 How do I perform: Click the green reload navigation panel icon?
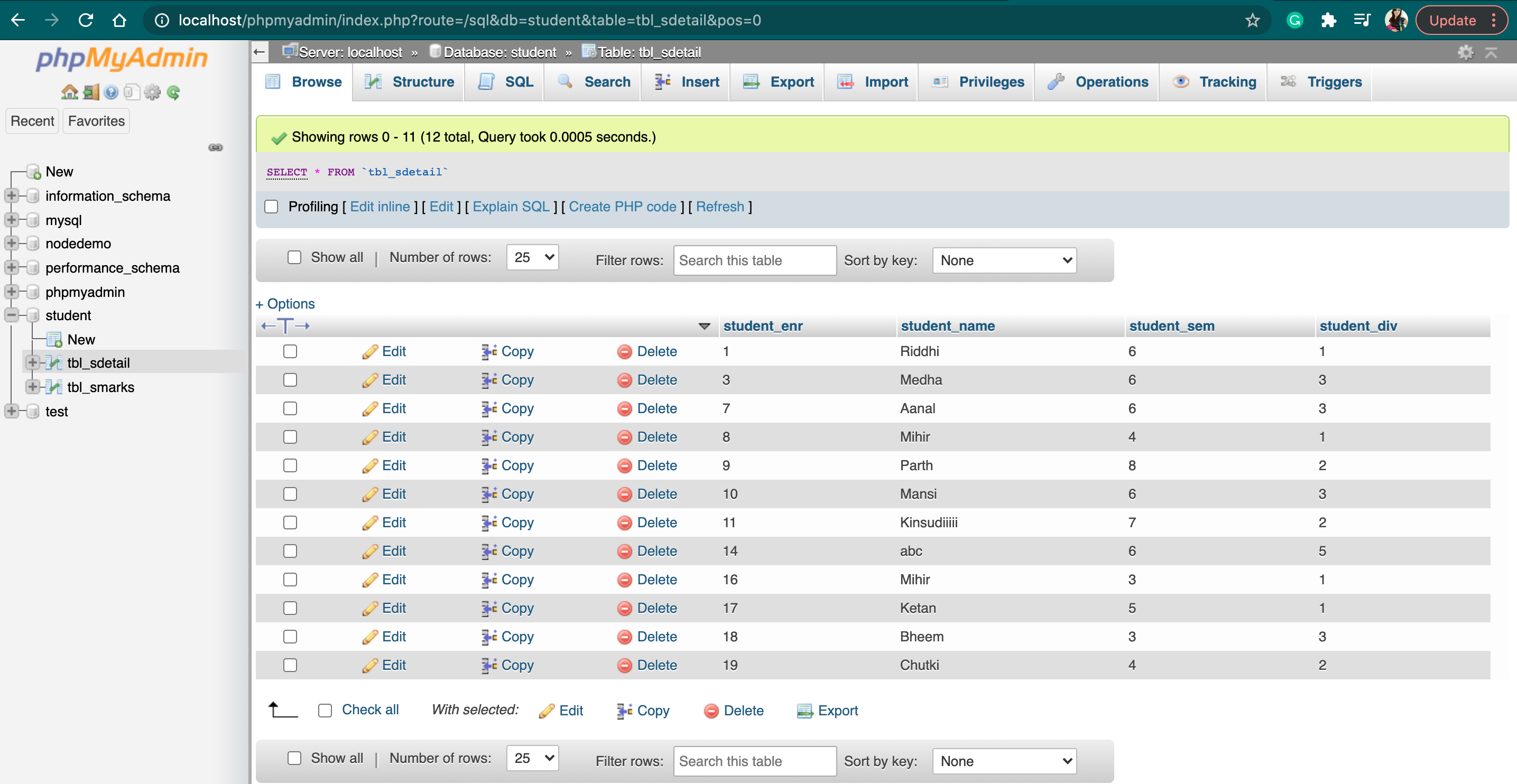pyautogui.click(x=173, y=92)
